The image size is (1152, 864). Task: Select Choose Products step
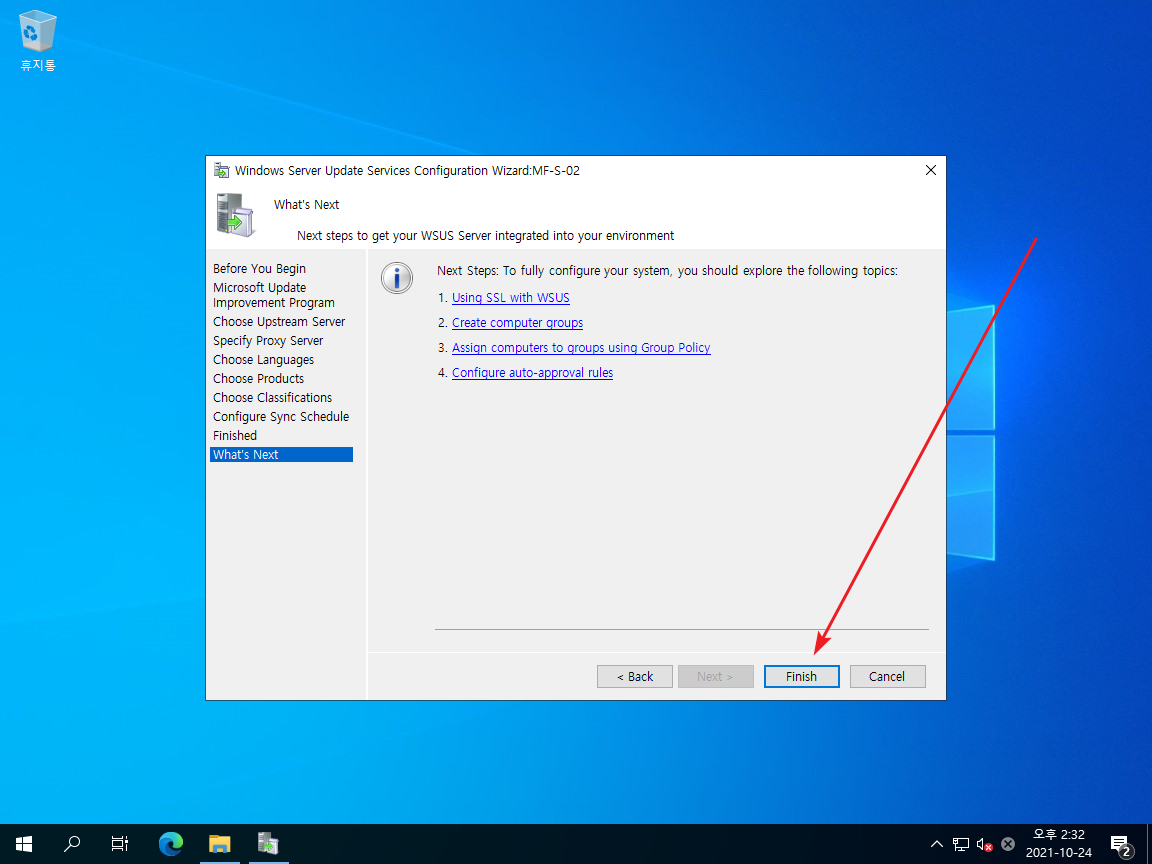pyautogui.click(x=259, y=378)
